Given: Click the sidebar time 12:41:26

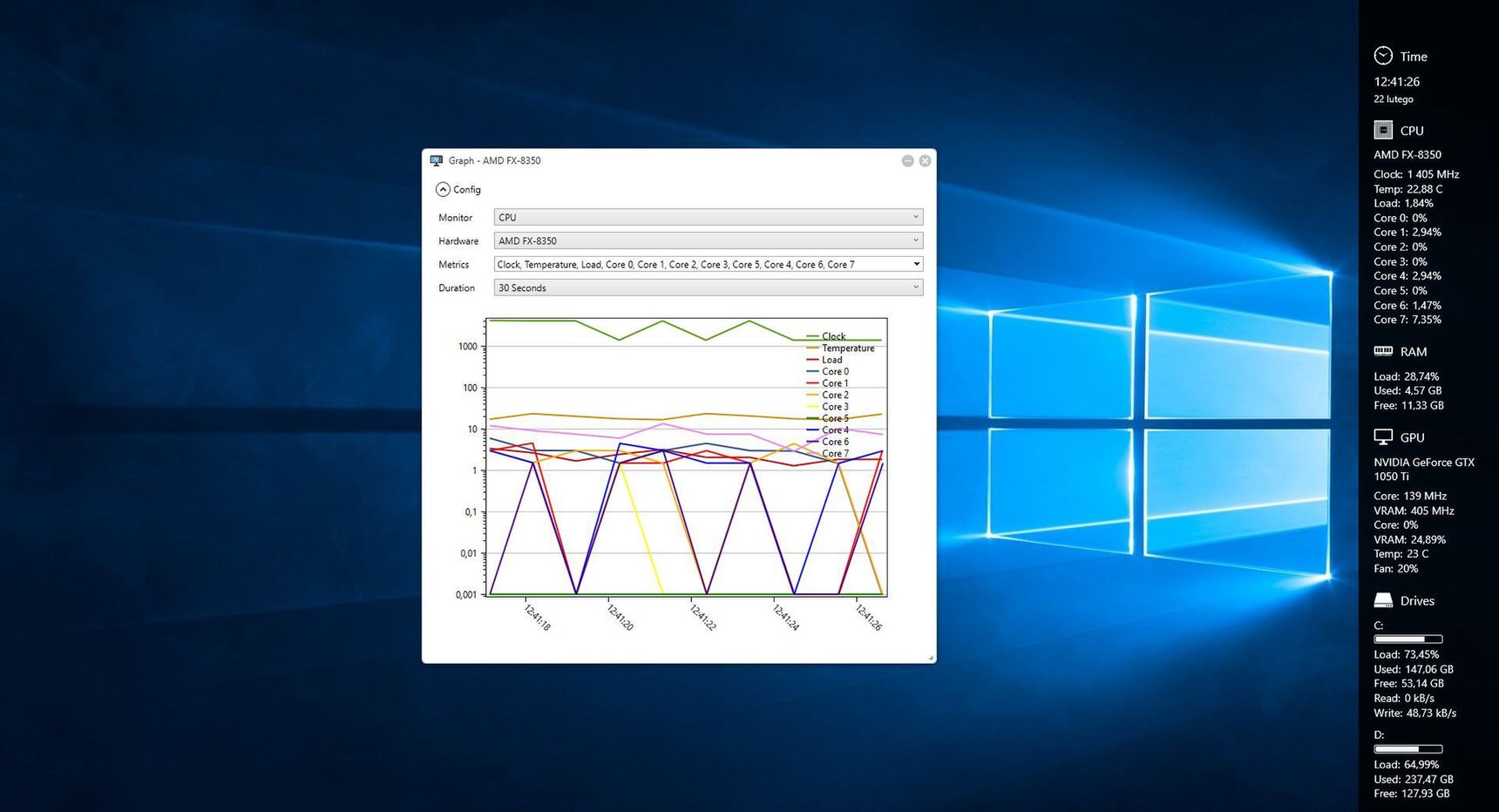Looking at the screenshot, I should click(1397, 82).
